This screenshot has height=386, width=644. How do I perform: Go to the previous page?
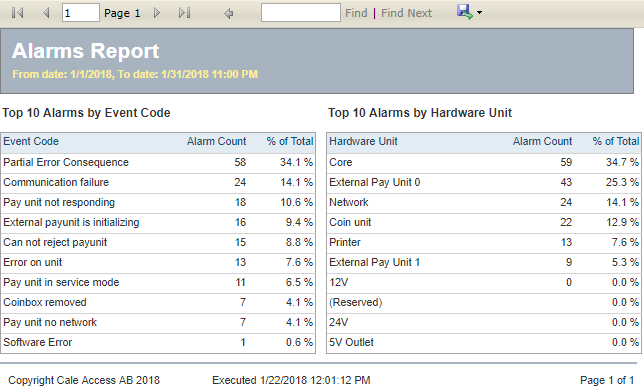[x=46, y=13]
